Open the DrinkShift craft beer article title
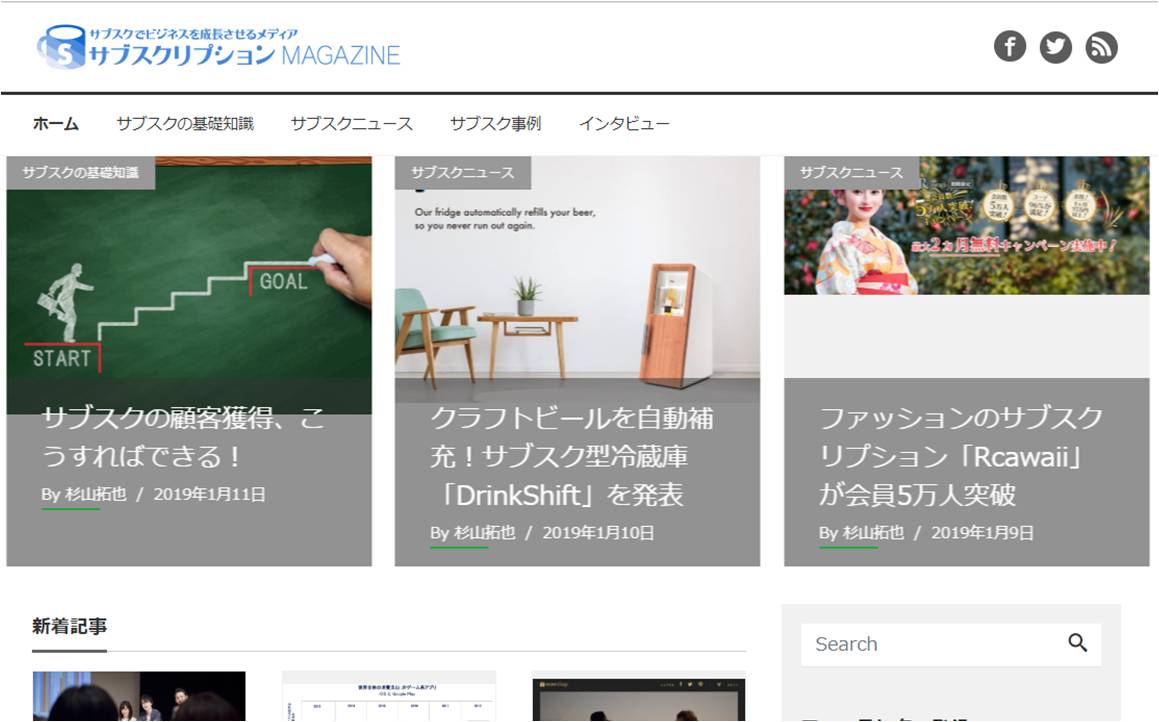 coord(572,456)
